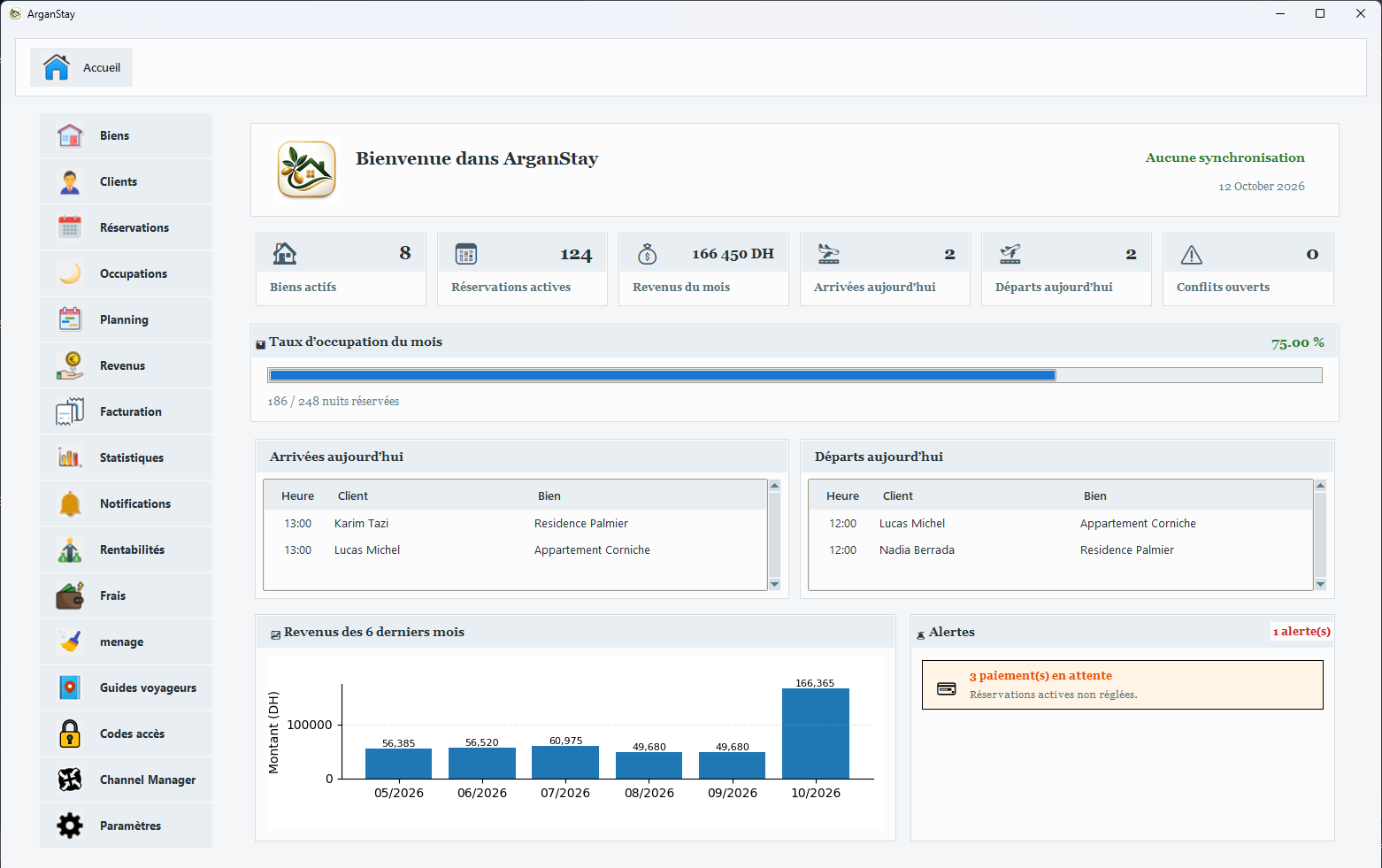This screenshot has height=868, width=1382.
Task: Select the Paramètres menu label
Action: pyautogui.click(x=131, y=826)
